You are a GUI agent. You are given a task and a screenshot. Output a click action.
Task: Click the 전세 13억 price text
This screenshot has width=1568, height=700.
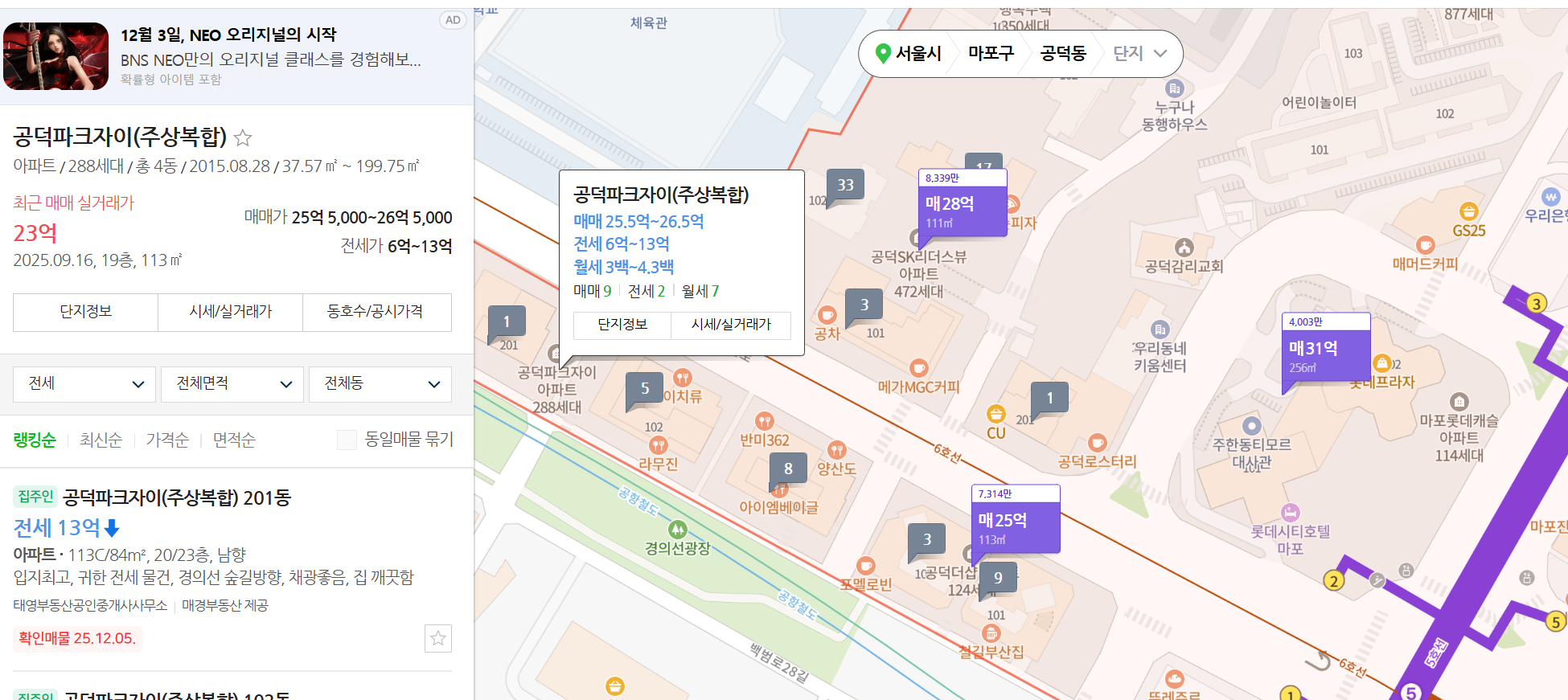(x=57, y=528)
